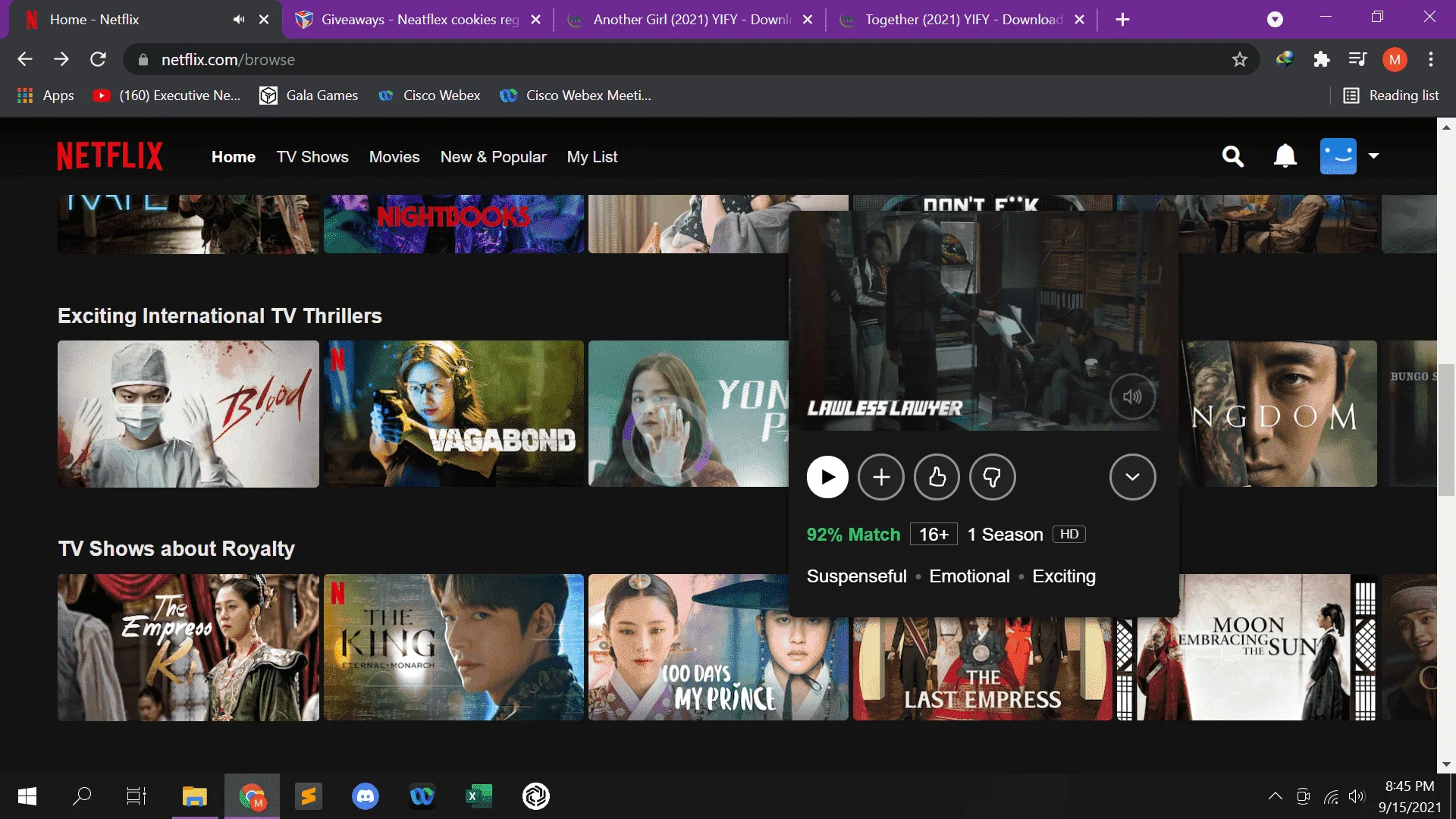Open Cisco Webex bookmark
Image resolution: width=1456 pixels, height=819 pixels.
pyautogui.click(x=429, y=96)
